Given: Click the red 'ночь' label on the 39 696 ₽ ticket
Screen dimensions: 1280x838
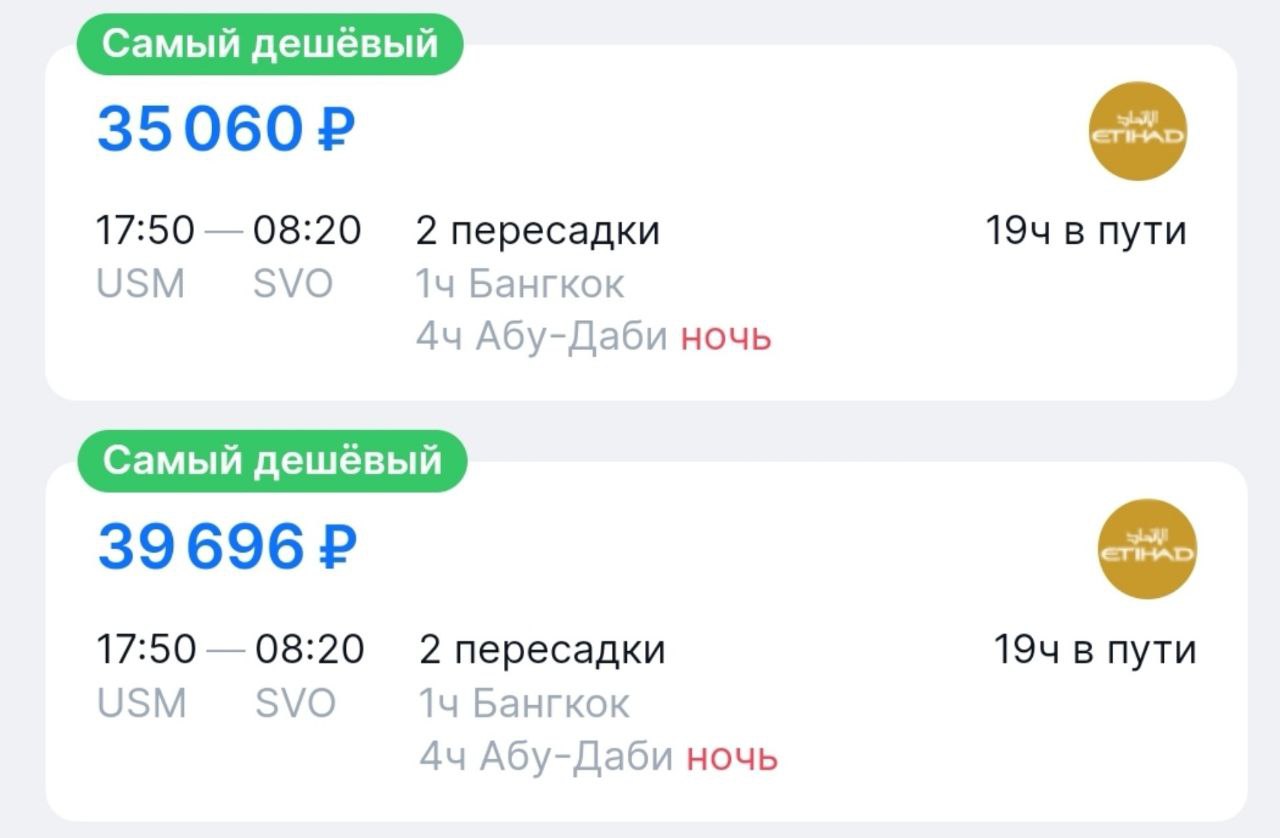Looking at the screenshot, I should pyautogui.click(x=732, y=757).
